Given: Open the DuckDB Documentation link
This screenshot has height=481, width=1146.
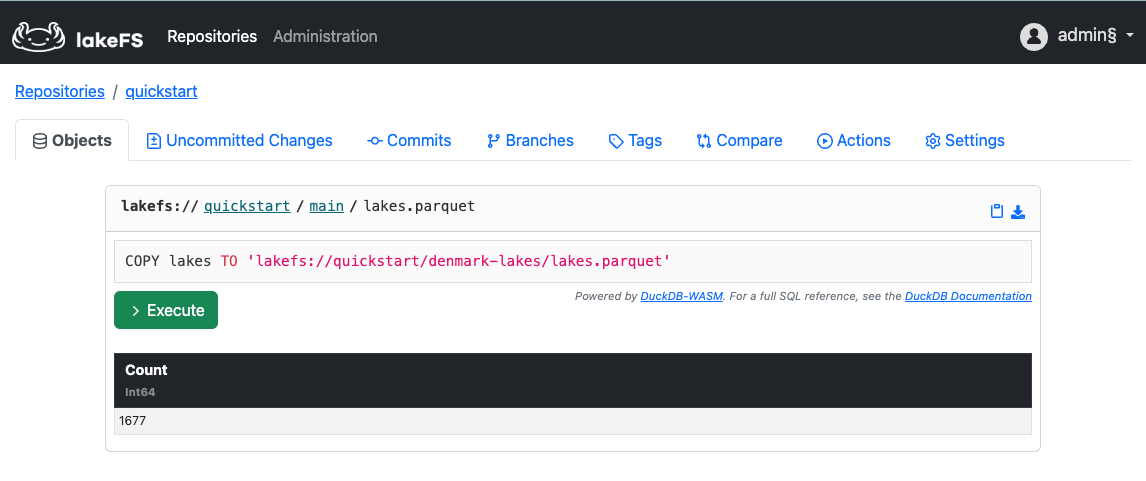Looking at the screenshot, I should (x=968, y=297).
